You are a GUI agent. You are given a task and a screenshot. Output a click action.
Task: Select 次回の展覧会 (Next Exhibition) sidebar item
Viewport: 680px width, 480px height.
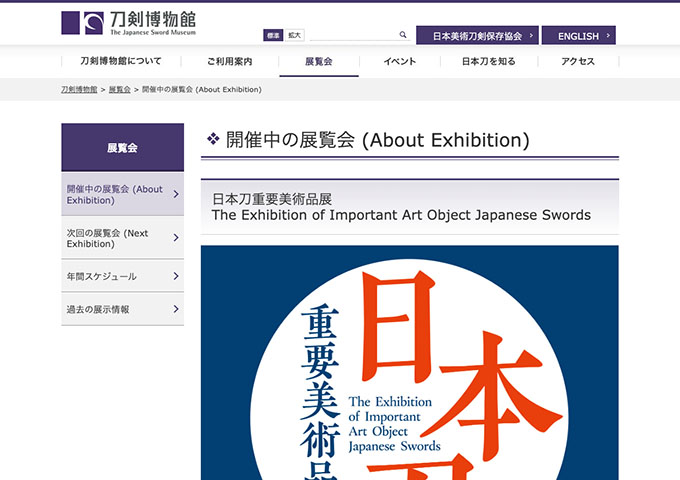click(x=122, y=238)
